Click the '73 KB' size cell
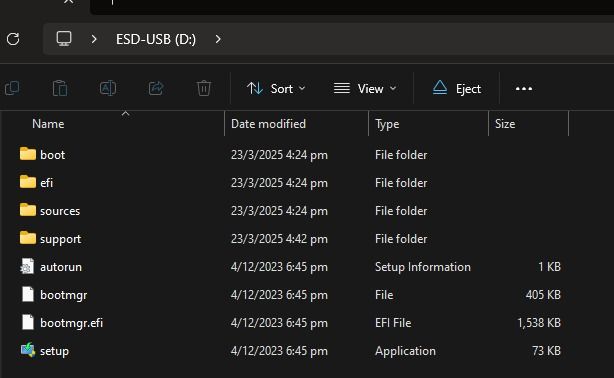The image size is (614, 378). (x=546, y=351)
